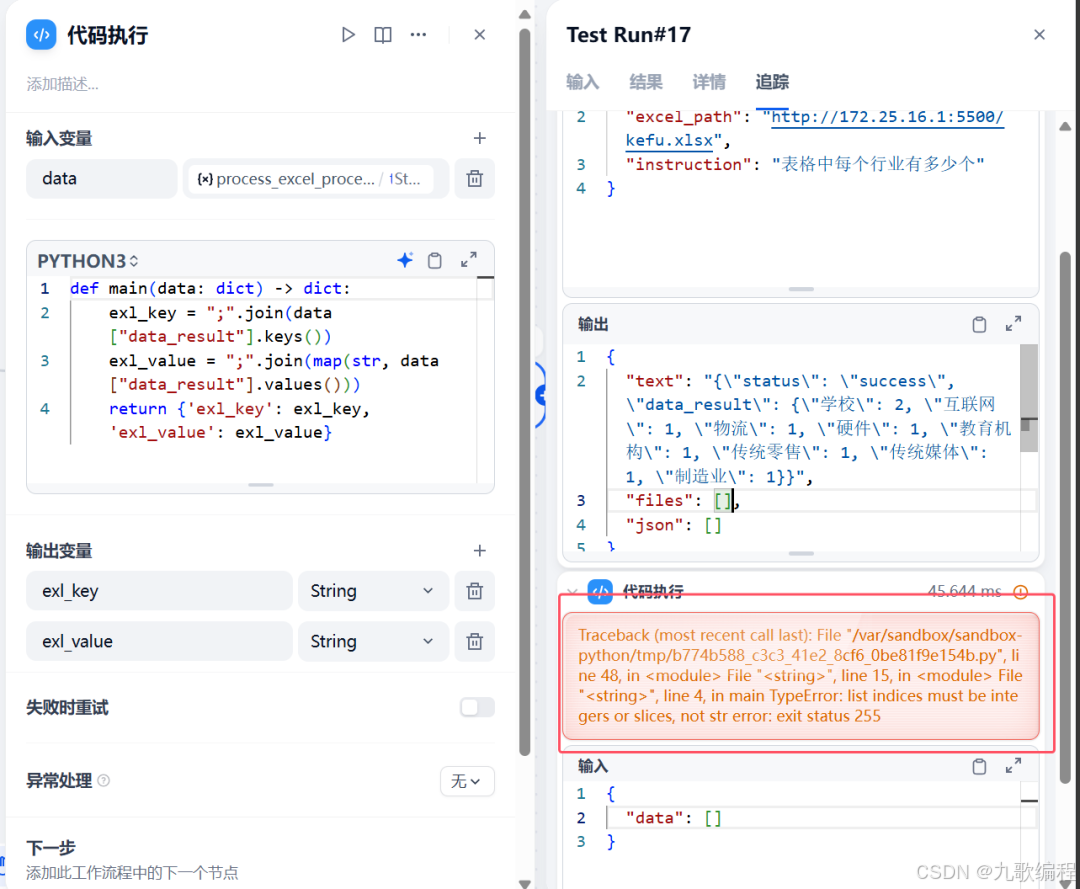Click the 添加描述 description field
The height and width of the screenshot is (889, 1080).
[63, 84]
